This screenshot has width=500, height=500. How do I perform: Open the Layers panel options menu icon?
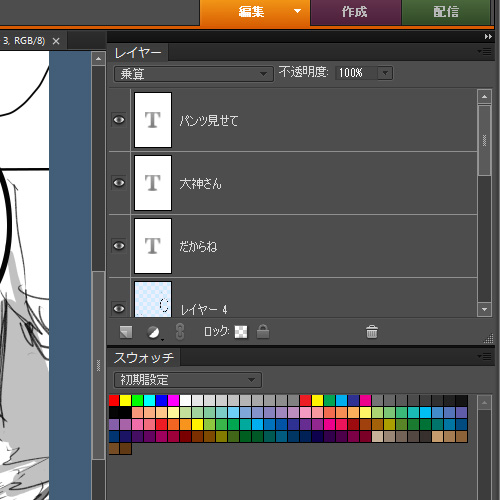click(485, 52)
